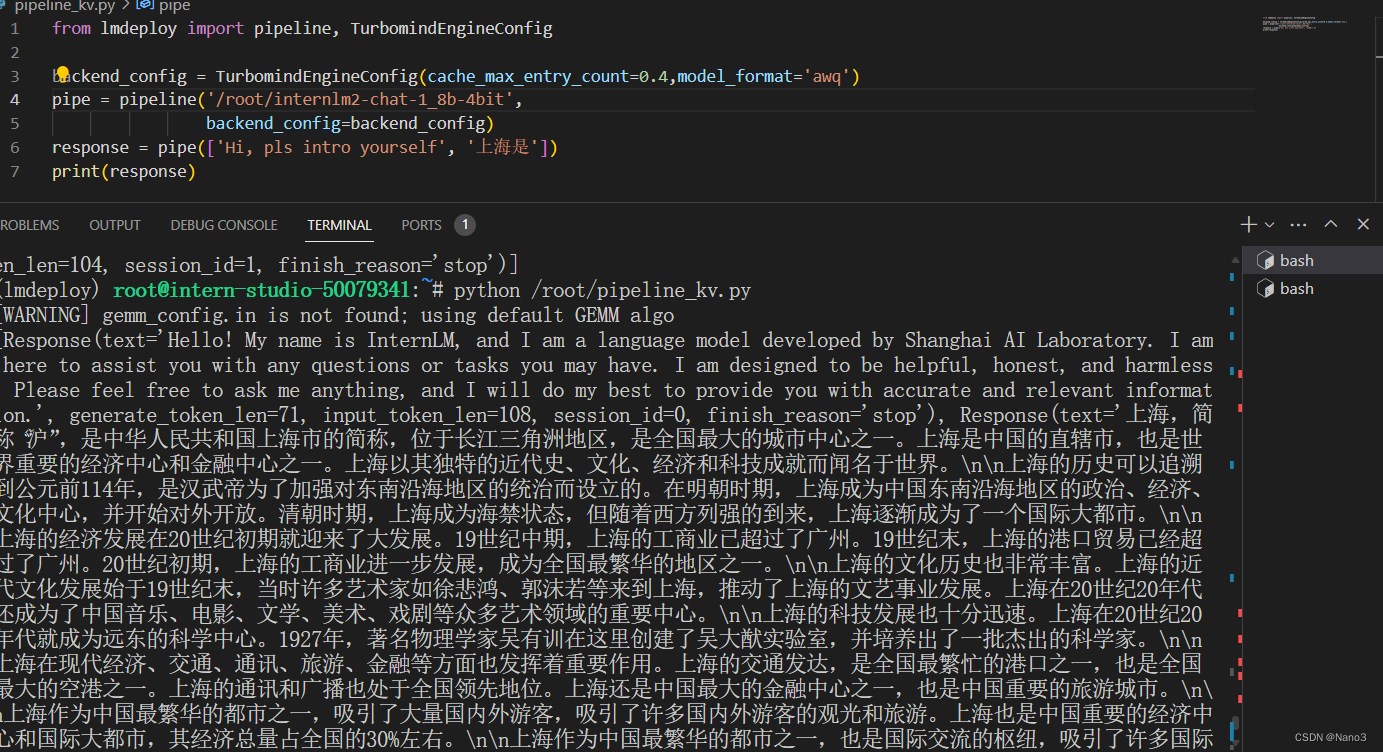Open the launch profile dropdown arrow
This screenshot has height=752, width=1383.
click(x=1269, y=225)
